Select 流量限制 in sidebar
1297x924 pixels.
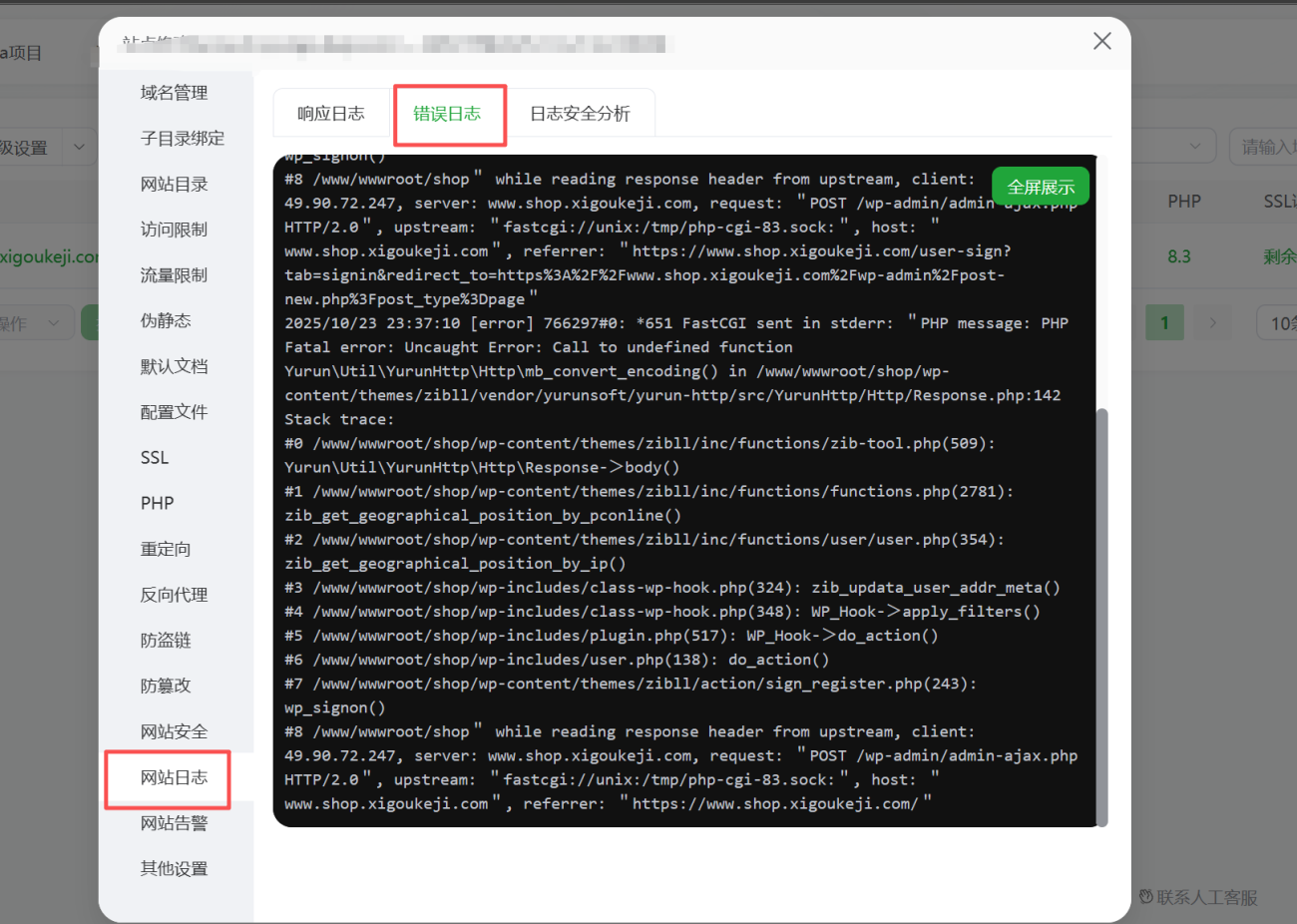[x=174, y=275]
